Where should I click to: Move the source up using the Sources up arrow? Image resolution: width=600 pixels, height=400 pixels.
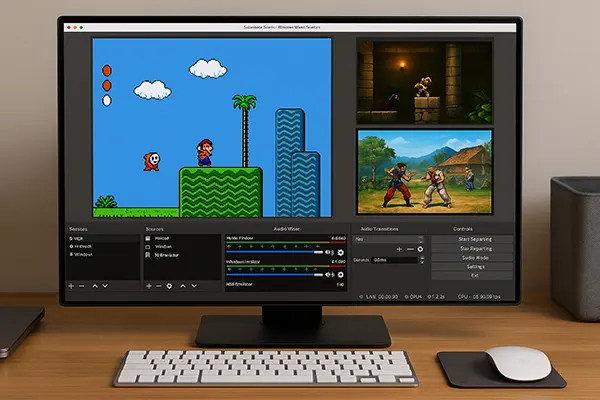coord(183,286)
